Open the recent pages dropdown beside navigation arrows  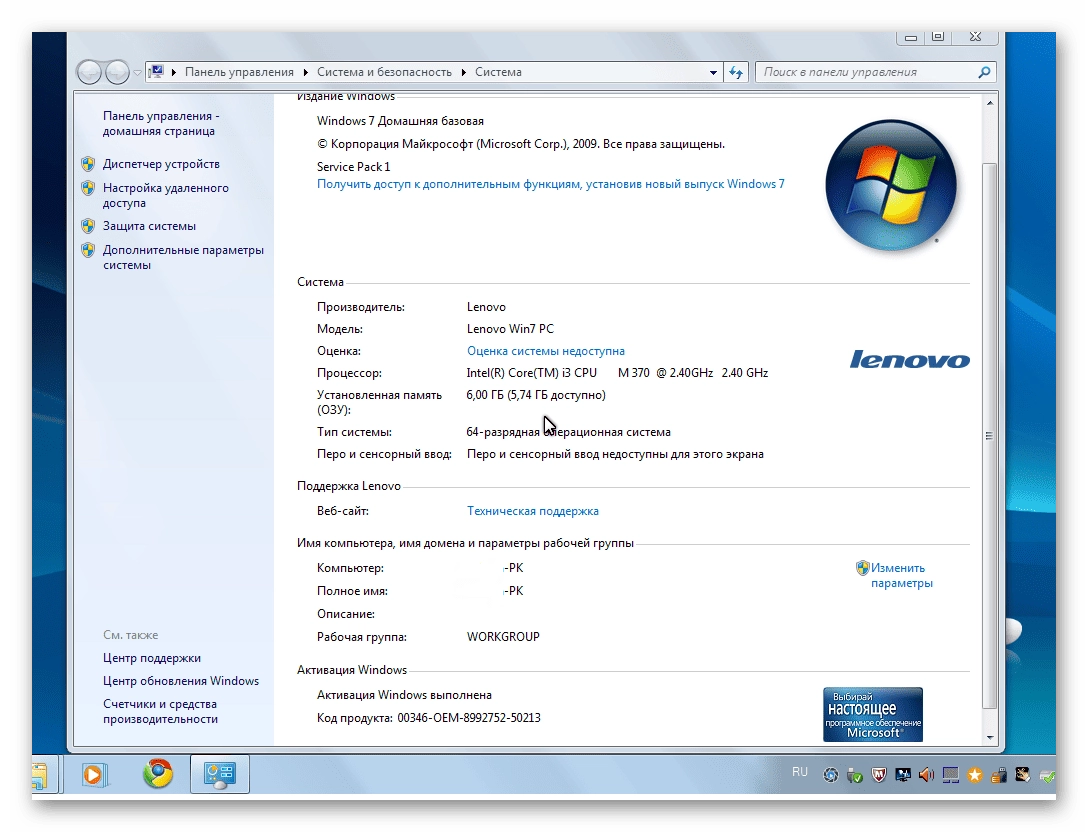[x=137, y=73]
